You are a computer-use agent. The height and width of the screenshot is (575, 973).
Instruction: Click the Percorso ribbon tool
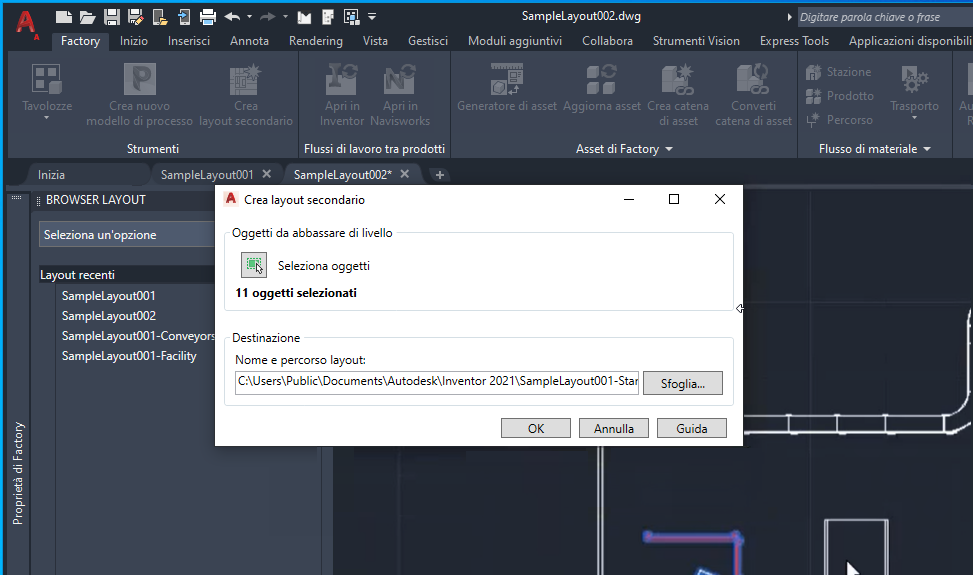tap(839, 120)
